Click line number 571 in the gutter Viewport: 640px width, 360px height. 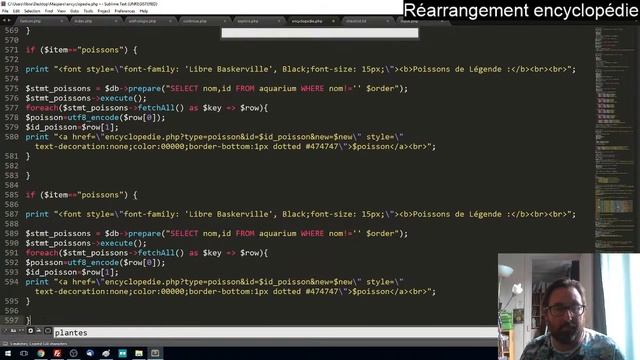pos(11,50)
